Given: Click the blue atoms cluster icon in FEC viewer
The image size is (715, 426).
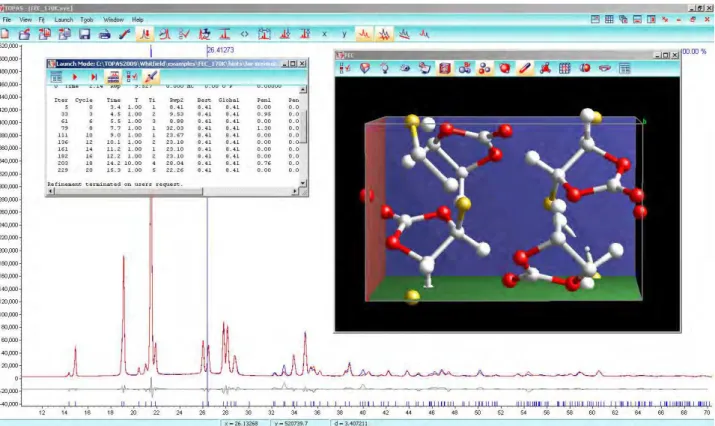Looking at the screenshot, I should (x=465, y=68).
